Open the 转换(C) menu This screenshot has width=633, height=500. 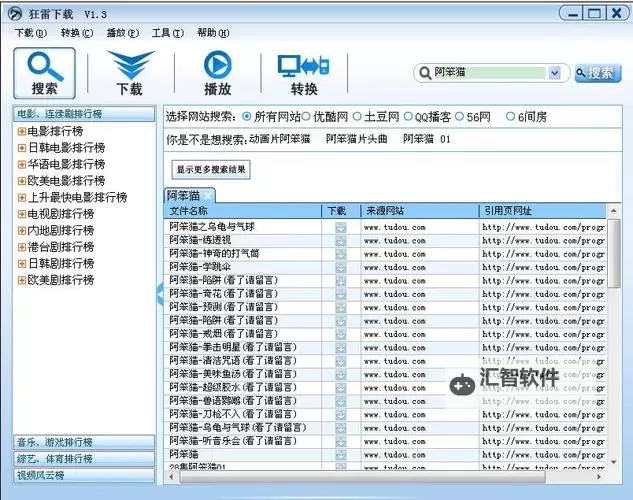(77, 33)
